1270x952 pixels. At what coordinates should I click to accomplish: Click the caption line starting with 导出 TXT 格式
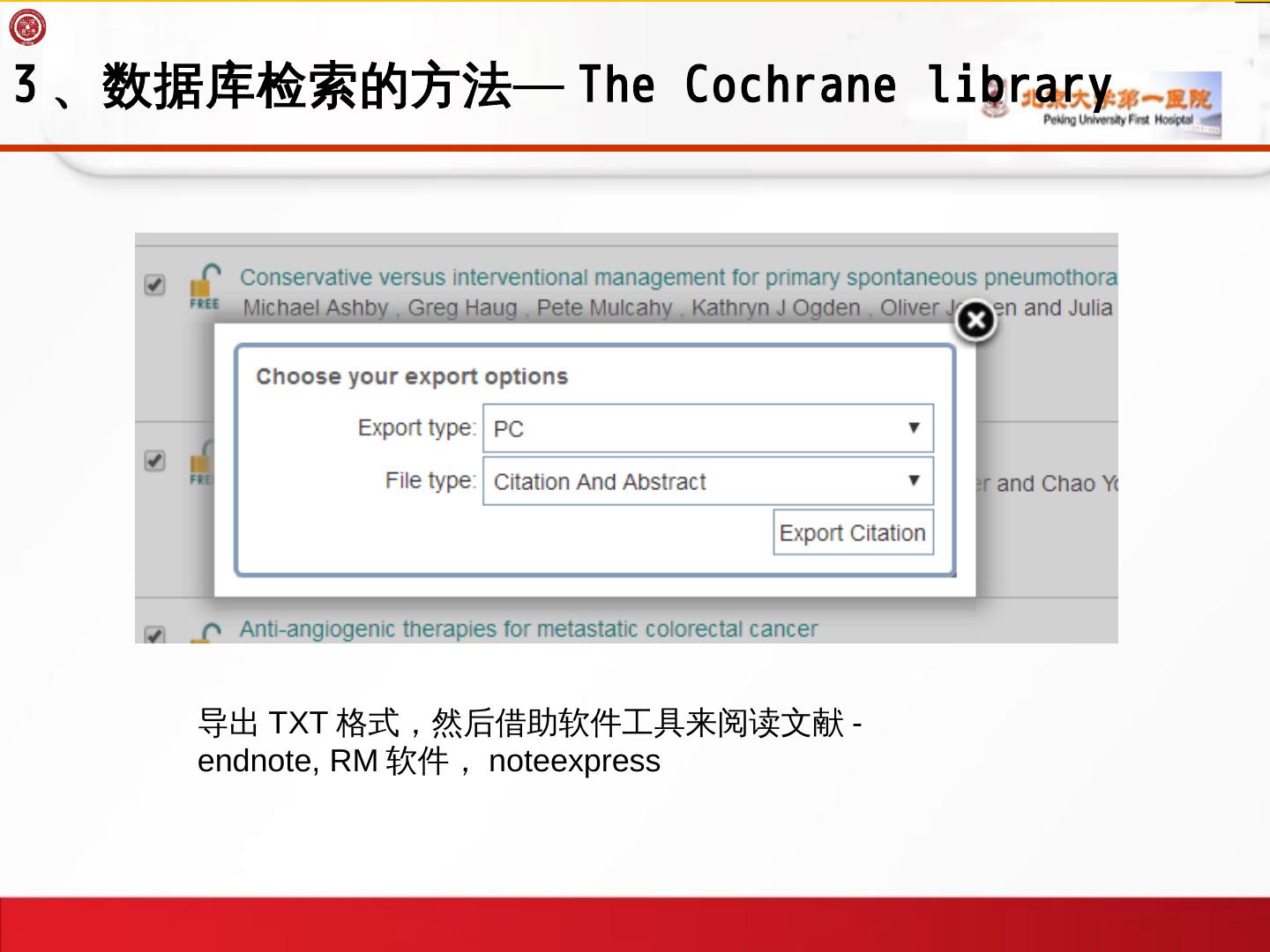tap(530, 723)
